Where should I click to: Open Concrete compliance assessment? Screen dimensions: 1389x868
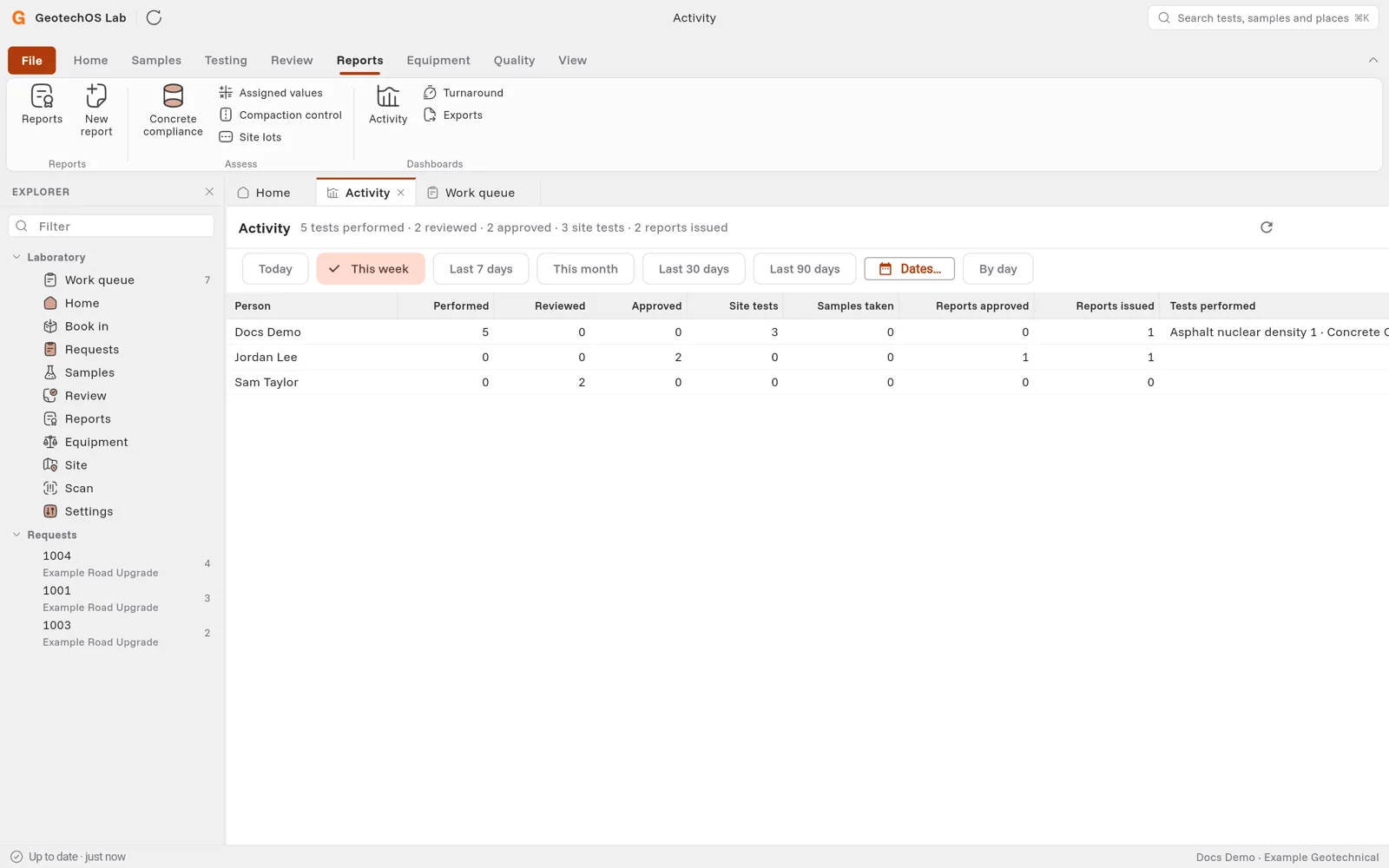tap(173, 110)
